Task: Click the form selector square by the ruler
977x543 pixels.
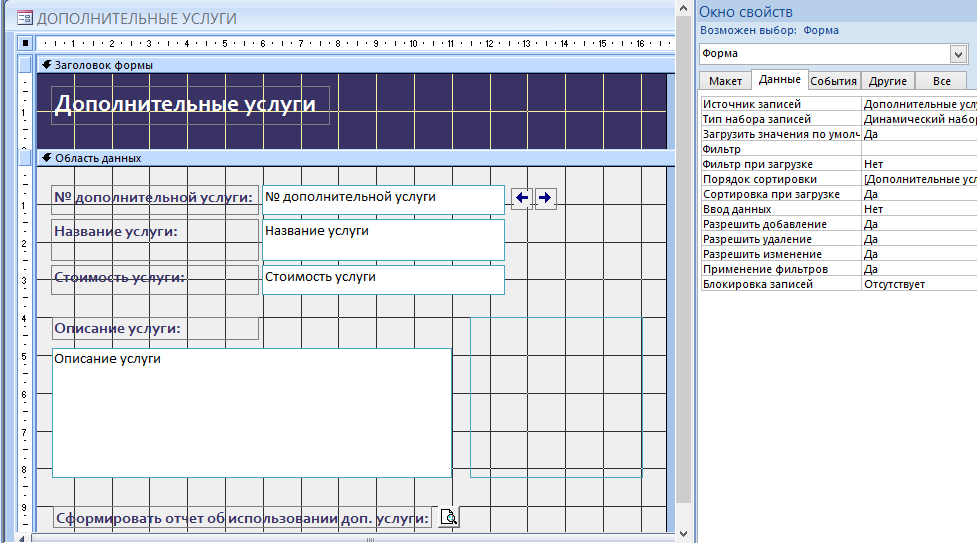Action: click(x=25, y=43)
